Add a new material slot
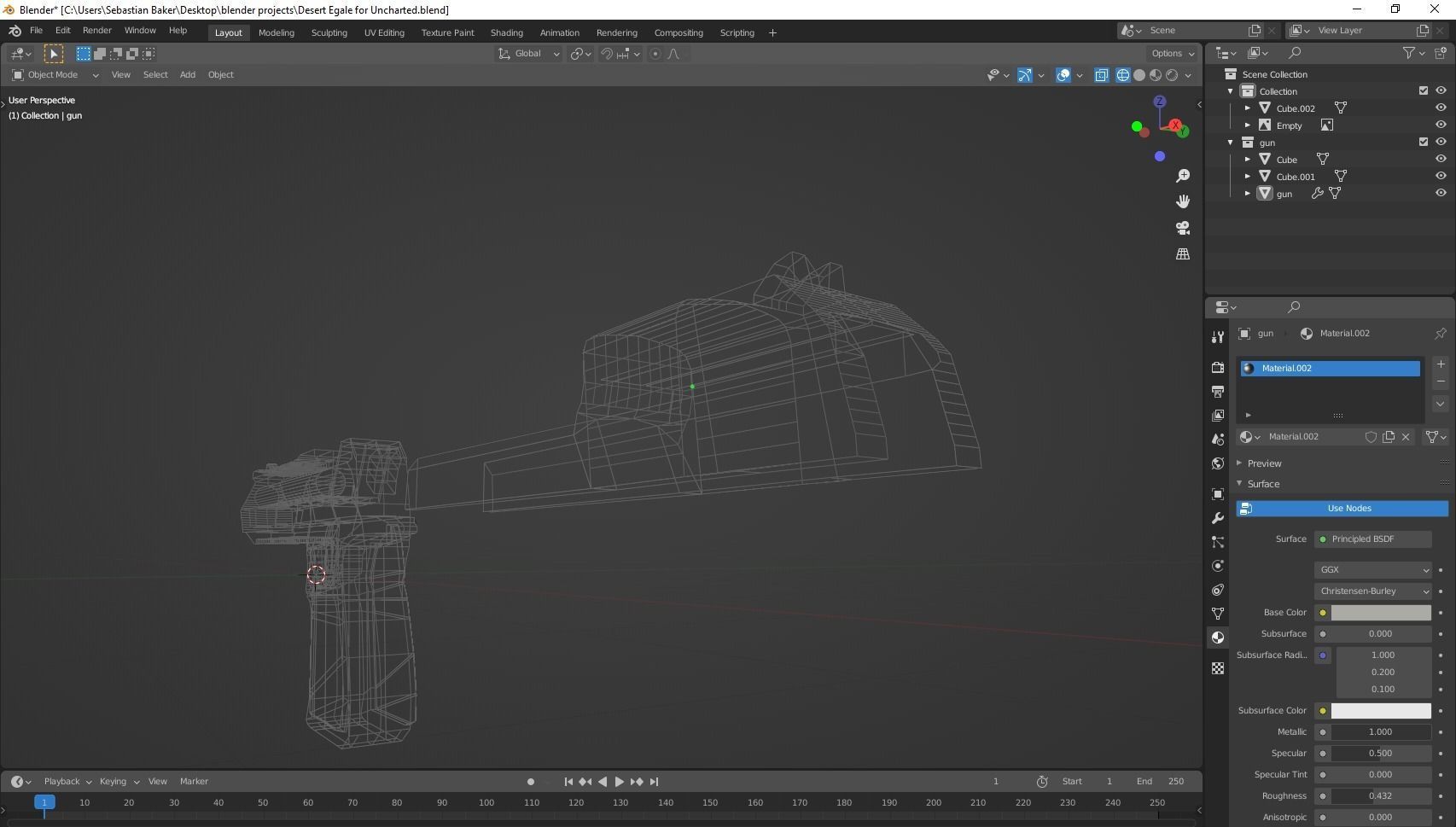The height and width of the screenshot is (827, 1456). [x=1441, y=364]
